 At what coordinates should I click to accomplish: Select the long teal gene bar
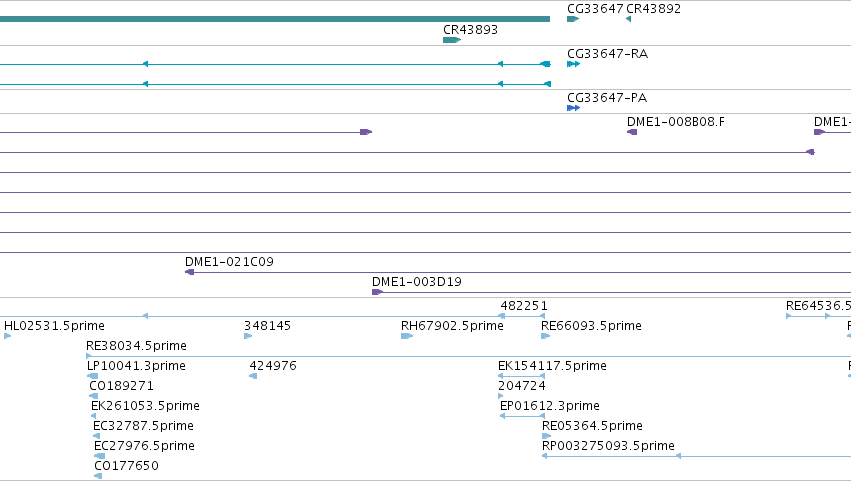(275, 19)
